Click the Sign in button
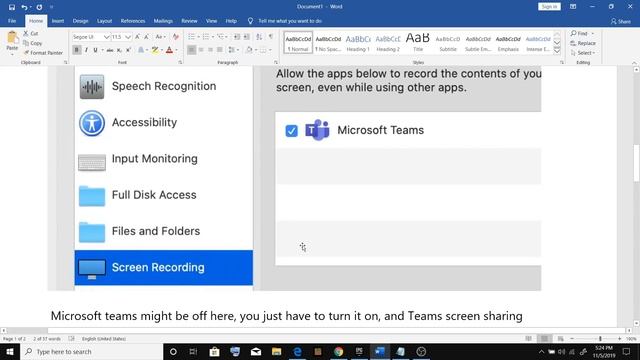 [549, 7]
